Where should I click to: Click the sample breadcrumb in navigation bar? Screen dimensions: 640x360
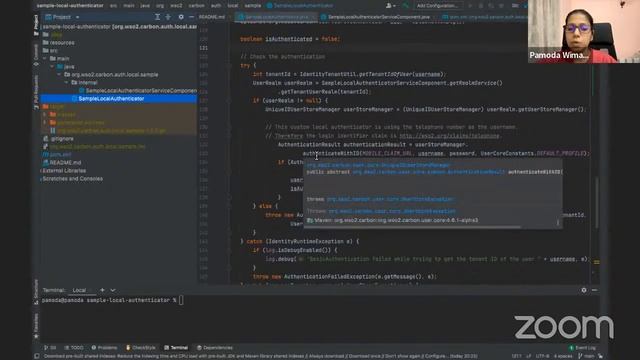click(x=253, y=6)
